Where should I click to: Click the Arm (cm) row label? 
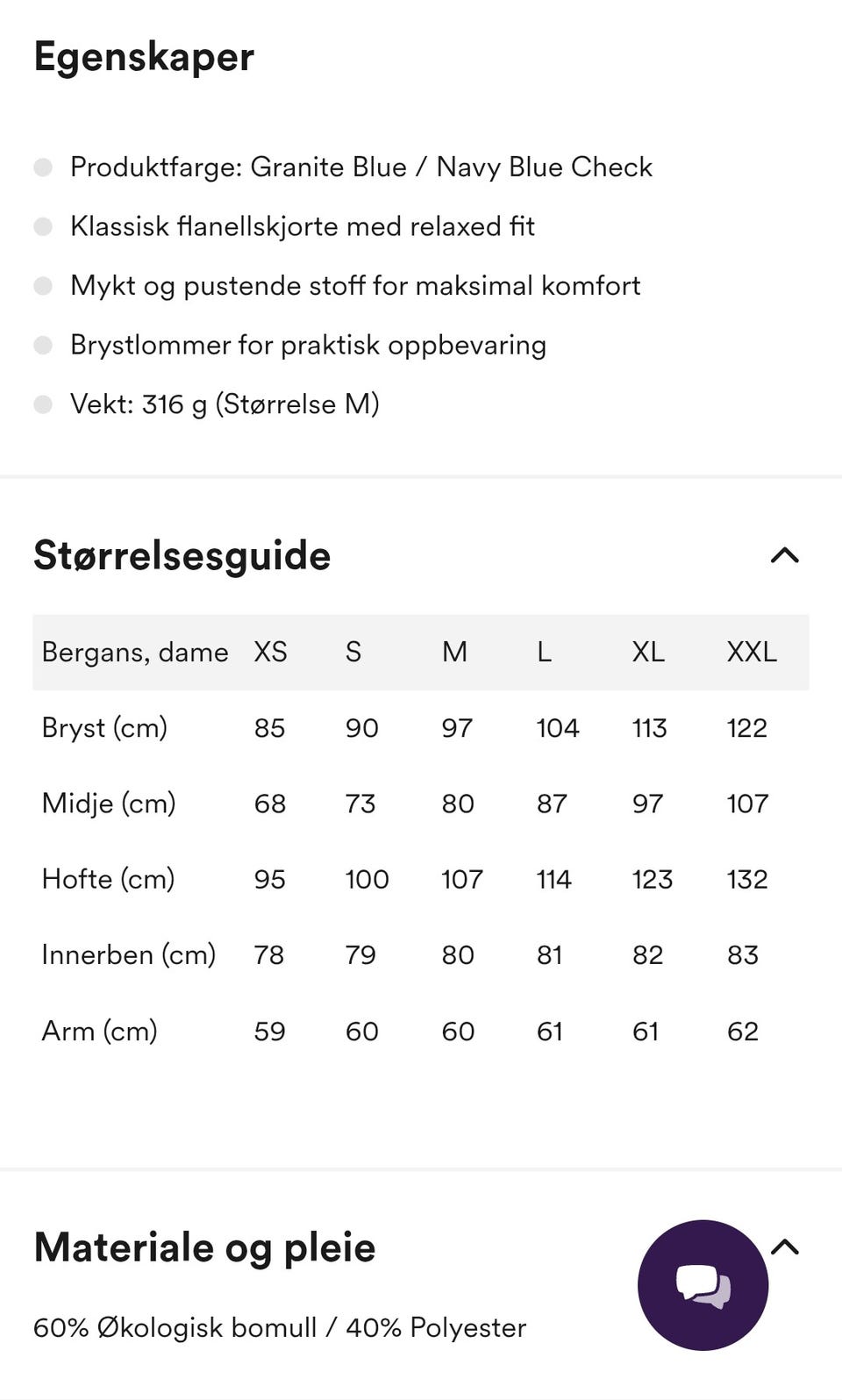pyautogui.click(x=99, y=1031)
